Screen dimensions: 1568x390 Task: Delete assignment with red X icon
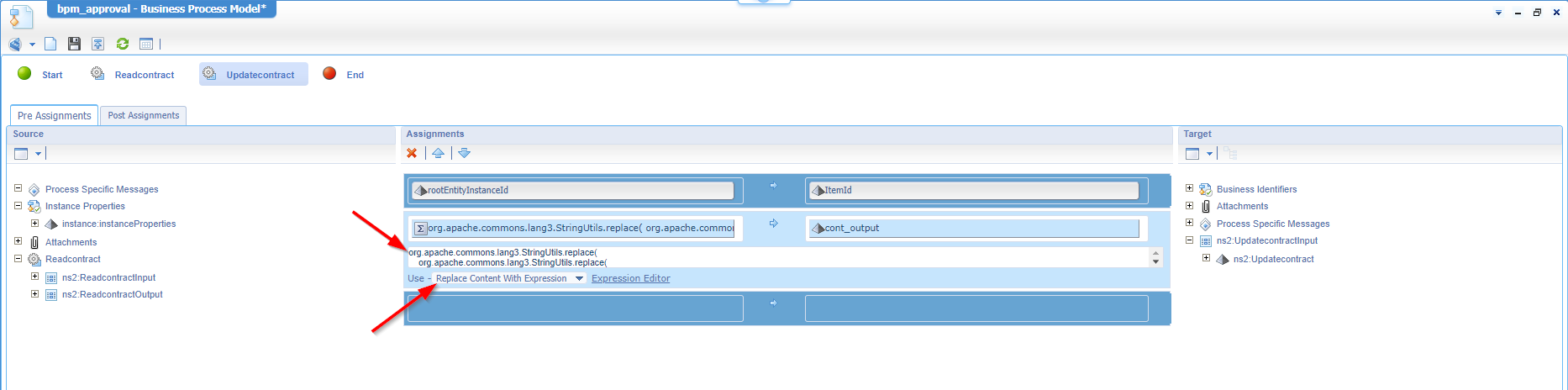(x=412, y=153)
